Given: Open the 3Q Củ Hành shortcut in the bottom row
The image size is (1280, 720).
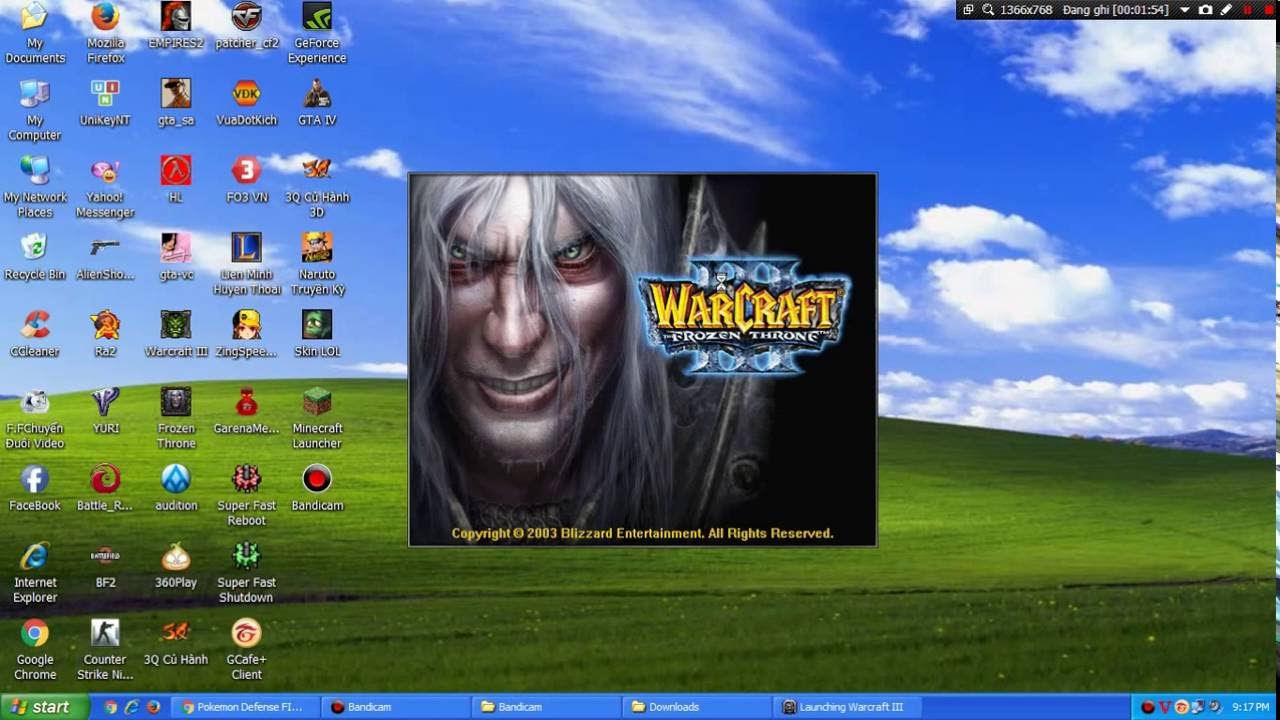Looking at the screenshot, I should tap(176, 642).
